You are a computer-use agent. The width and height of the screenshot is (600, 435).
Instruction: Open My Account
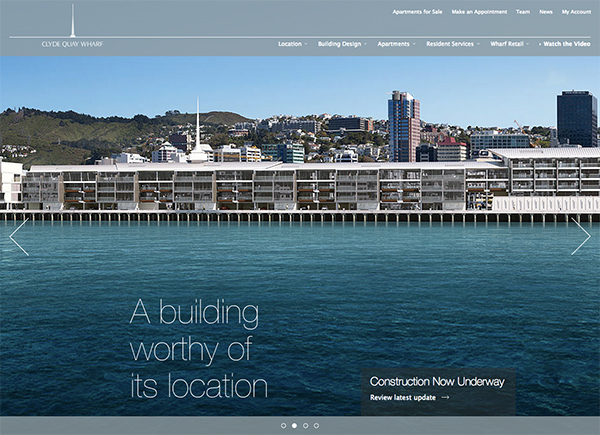click(576, 11)
